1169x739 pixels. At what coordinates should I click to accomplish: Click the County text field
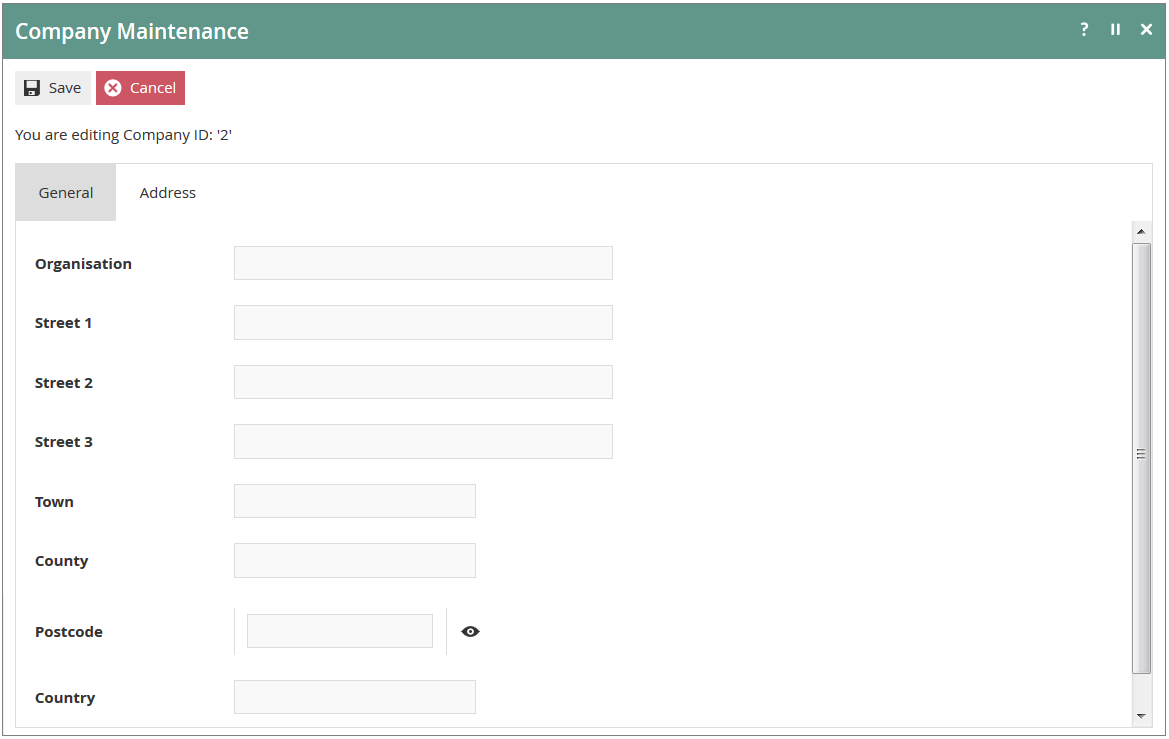[x=355, y=561]
